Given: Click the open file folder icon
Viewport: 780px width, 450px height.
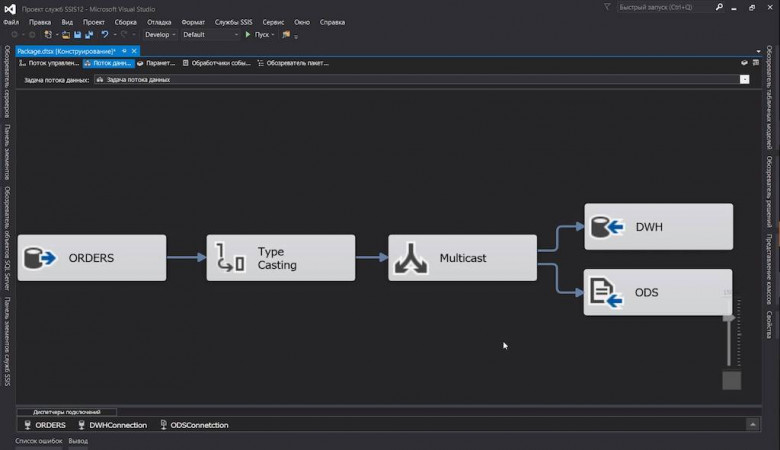Looking at the screenshot, I should point(66,35).
